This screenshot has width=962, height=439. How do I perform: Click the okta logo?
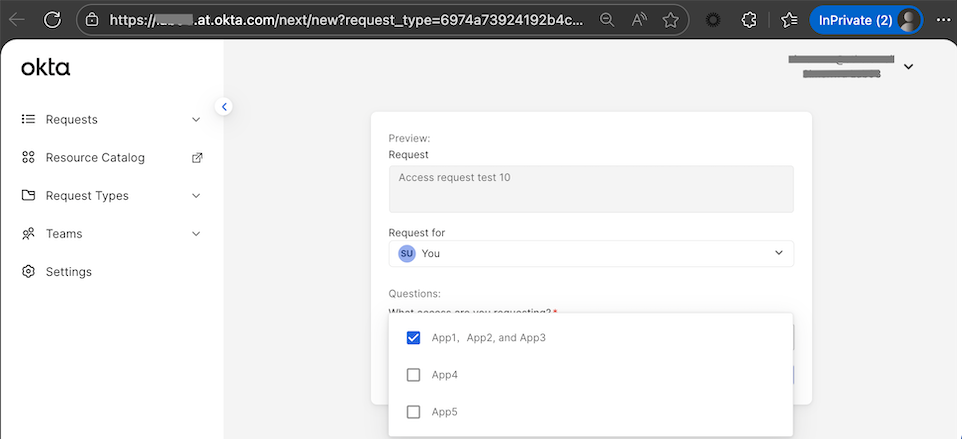[x=45, y=67]
